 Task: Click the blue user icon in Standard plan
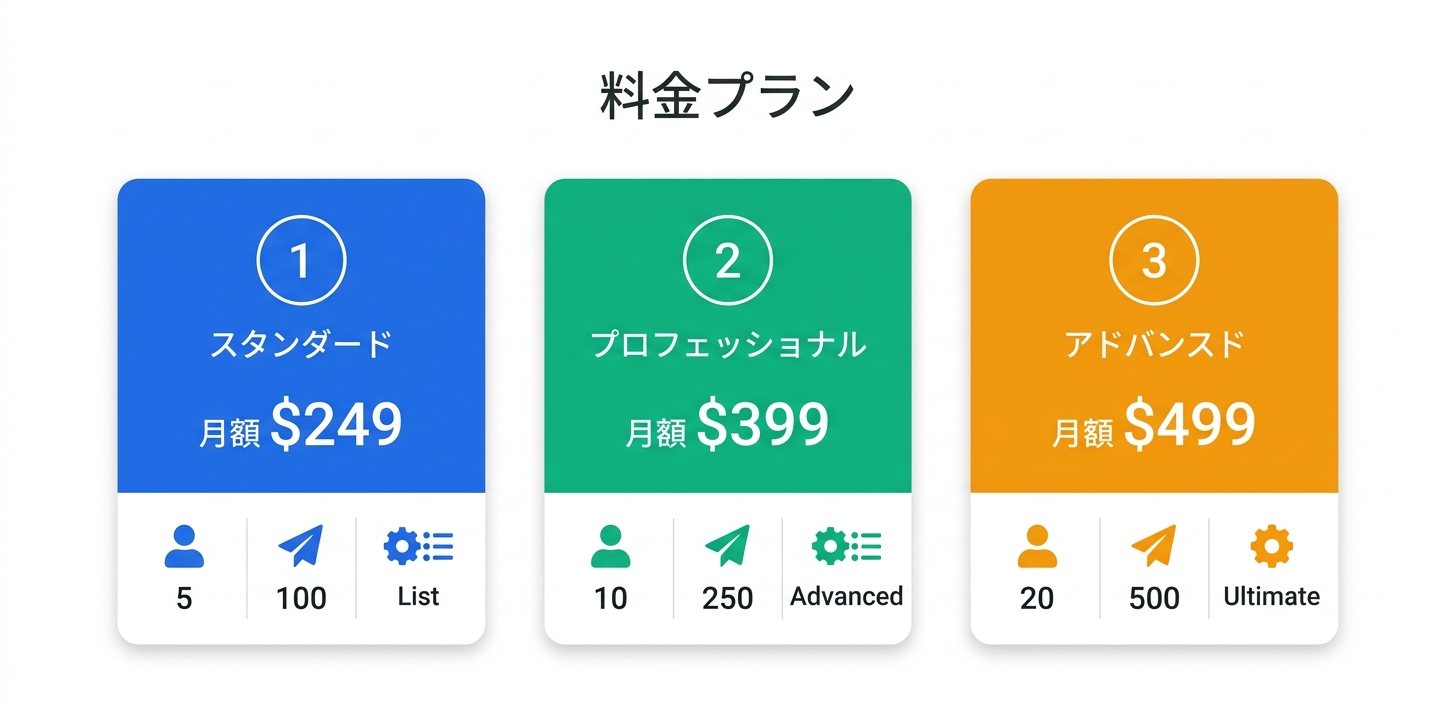coord(184,547)
